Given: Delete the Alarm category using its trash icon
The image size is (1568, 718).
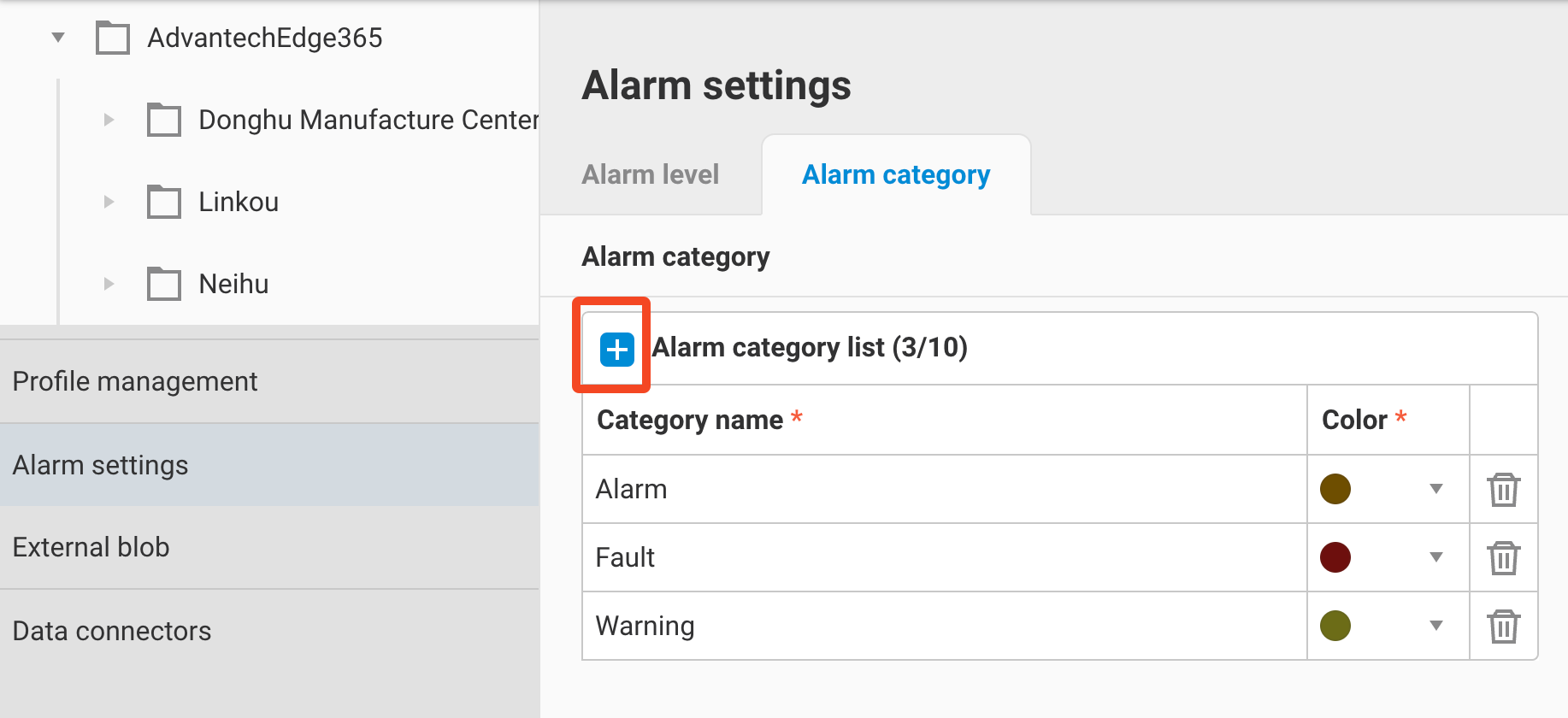Looking at the screenshot, I should point(1503,489).
